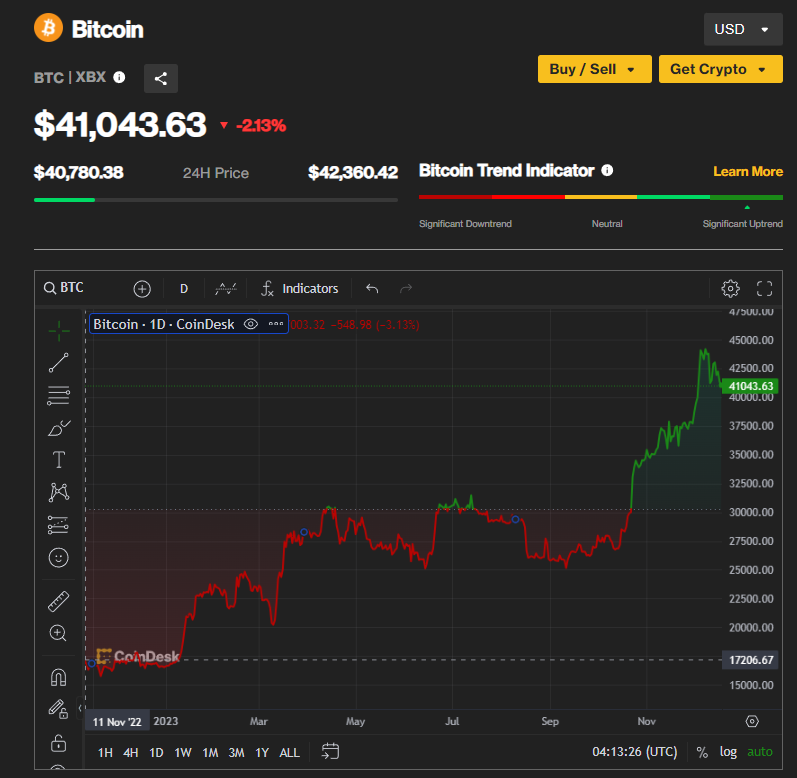This screenshot has height=778, width=797.
Task: Redo the chart action
Action: 406,289
